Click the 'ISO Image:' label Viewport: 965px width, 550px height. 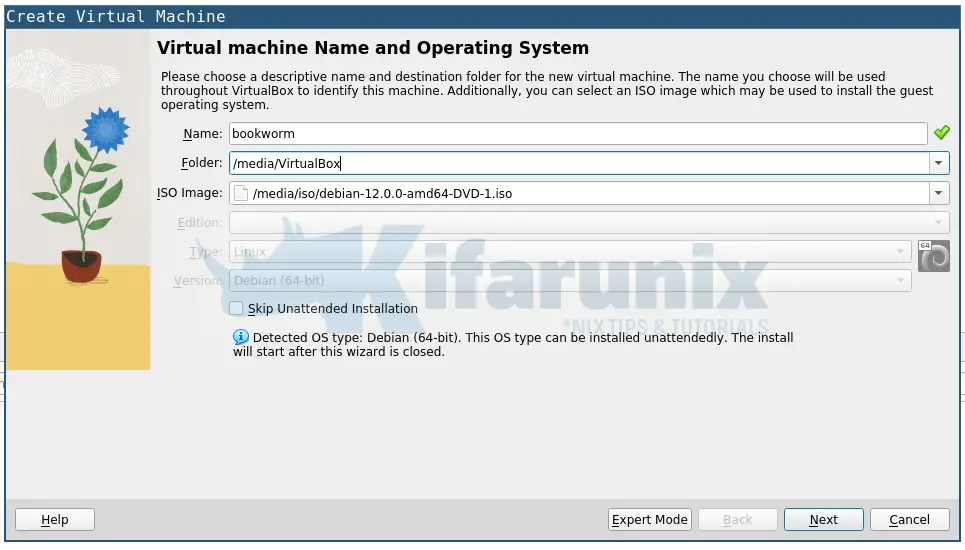pyautogui.click(x=190, y=193)
